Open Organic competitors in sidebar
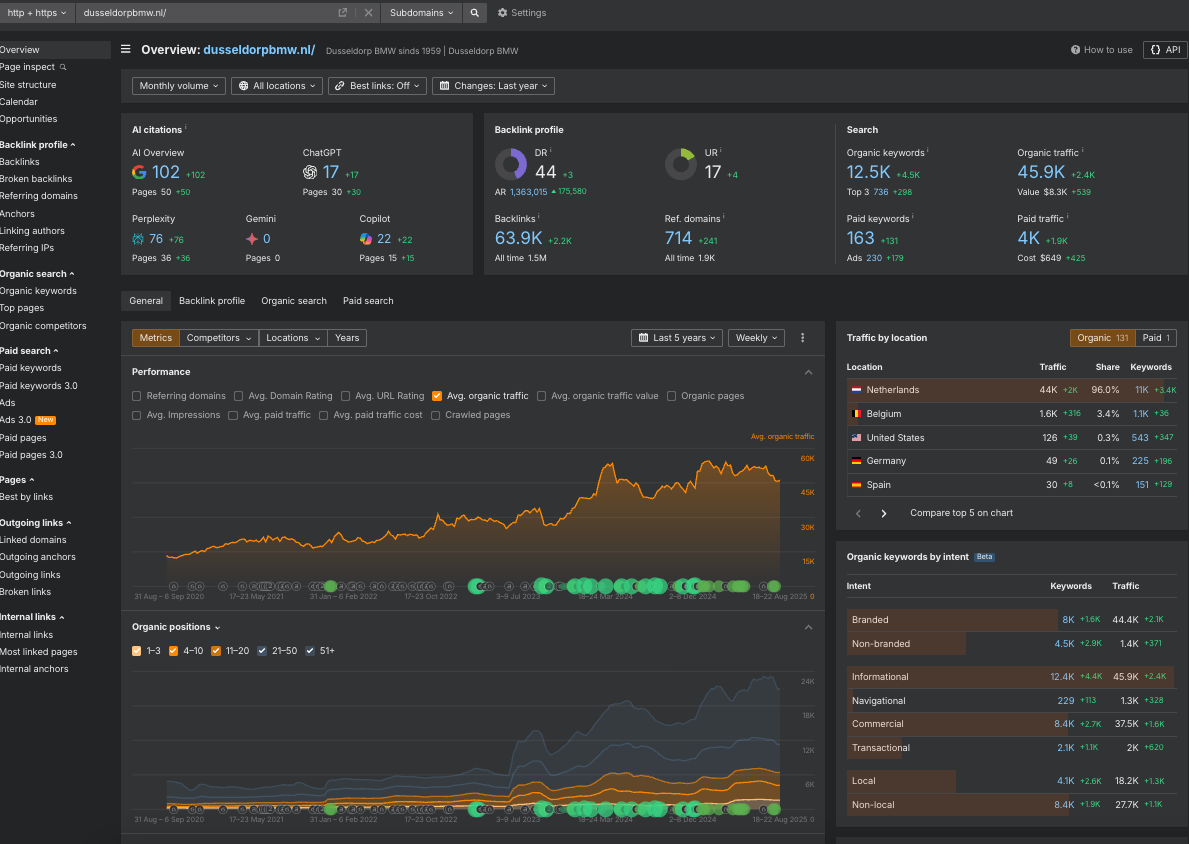Image resolution: width=1189 pixels, height=844 pixels. pyautogui.click(x=43, y=326)
